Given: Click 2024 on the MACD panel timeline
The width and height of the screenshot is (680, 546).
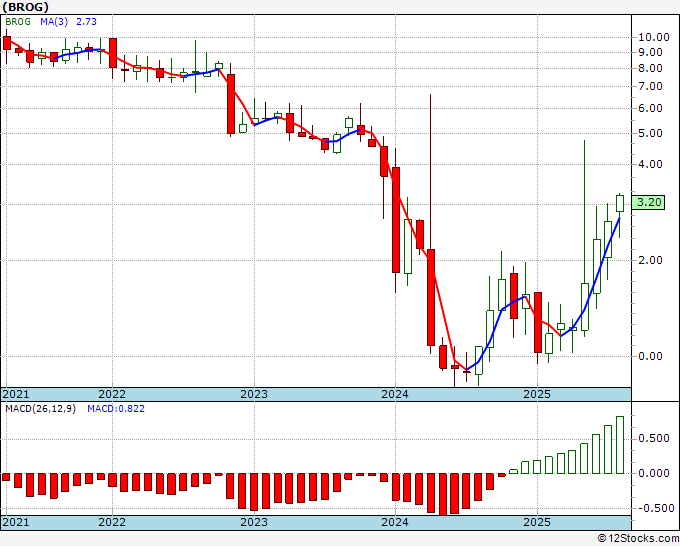Looking at the screenshot, I should tap(395, 522).
